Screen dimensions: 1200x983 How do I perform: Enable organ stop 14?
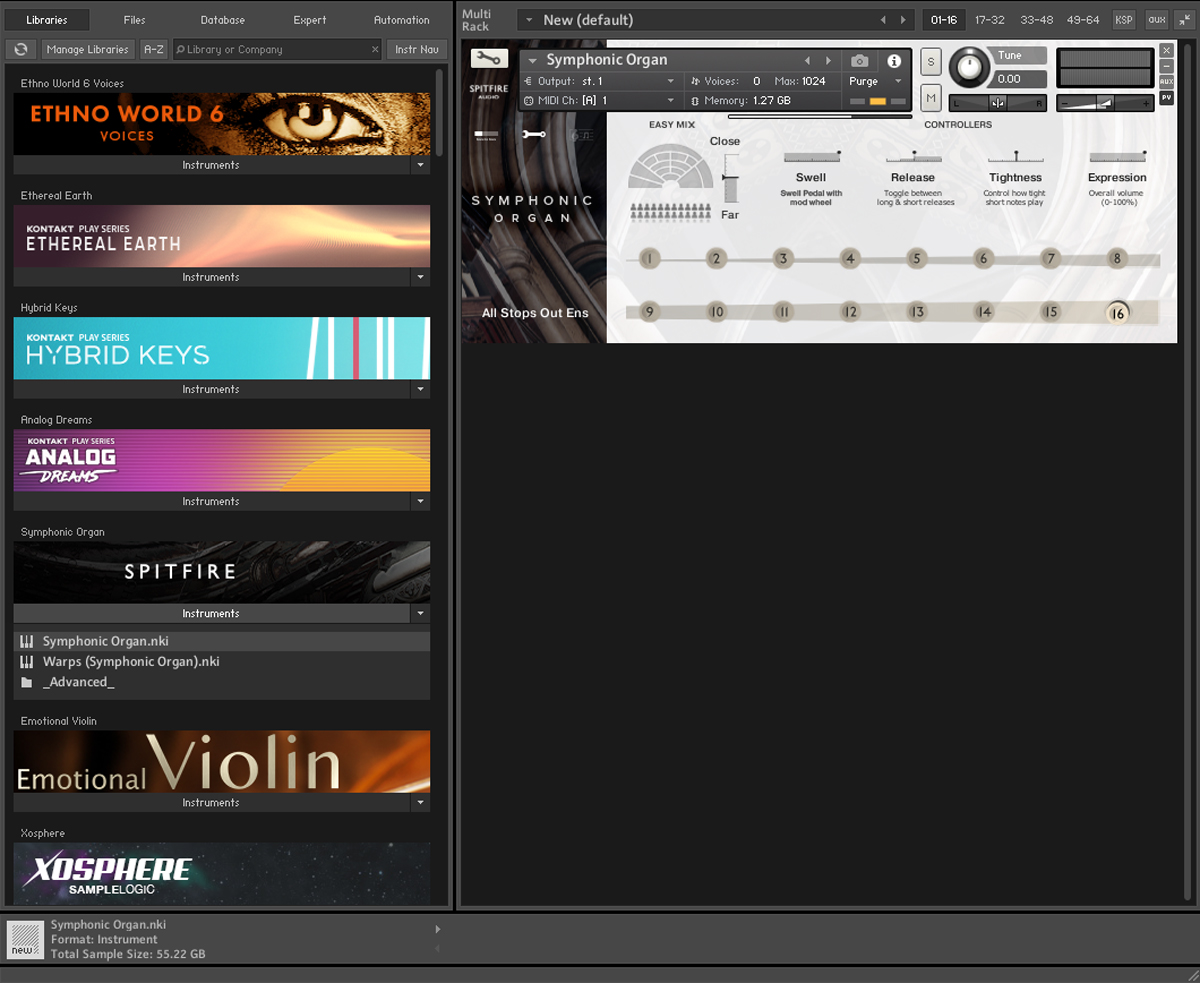click(984, 312)
